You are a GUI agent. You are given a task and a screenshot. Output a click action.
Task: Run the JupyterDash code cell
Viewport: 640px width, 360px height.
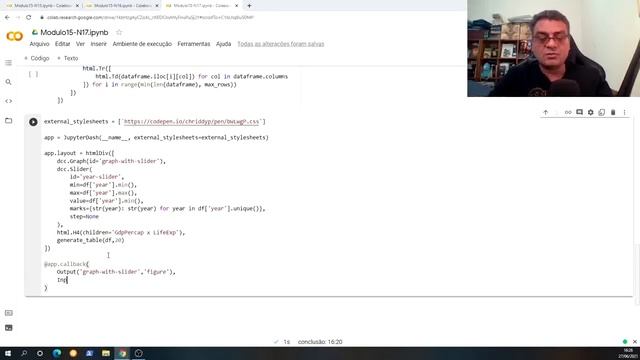click(33, 122)
